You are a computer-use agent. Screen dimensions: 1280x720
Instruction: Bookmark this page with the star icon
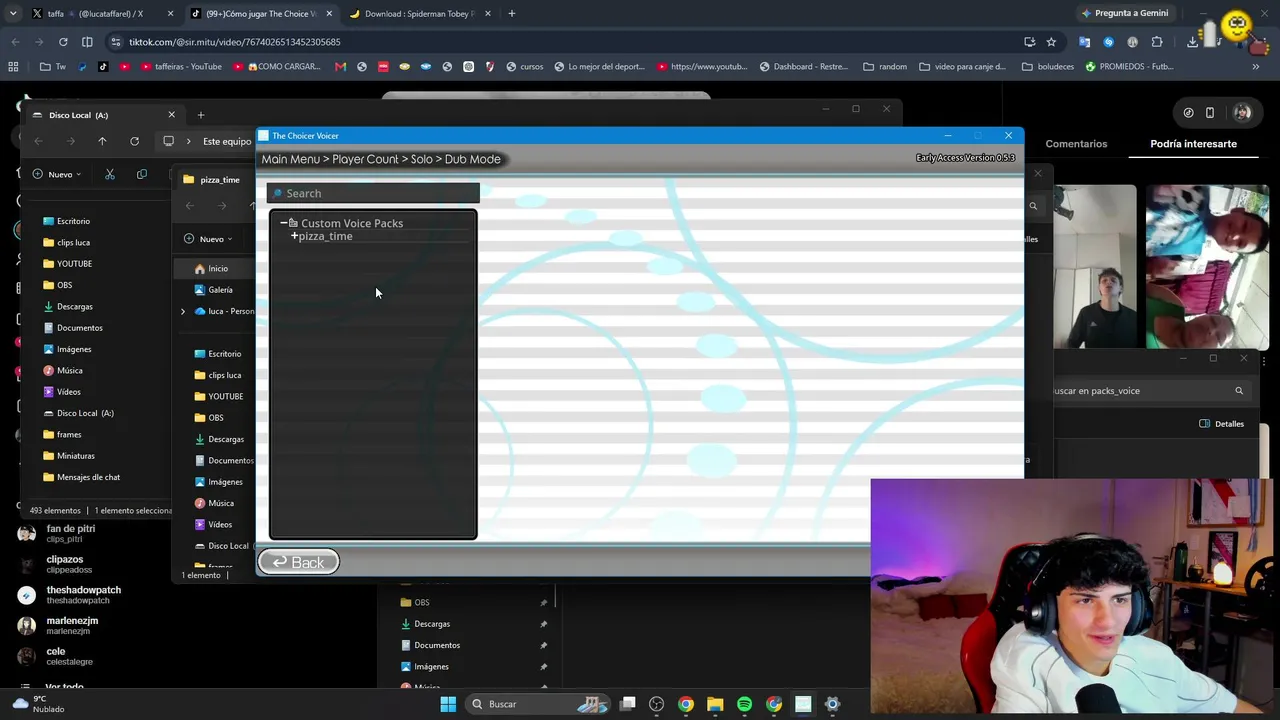click(1051, 42)
